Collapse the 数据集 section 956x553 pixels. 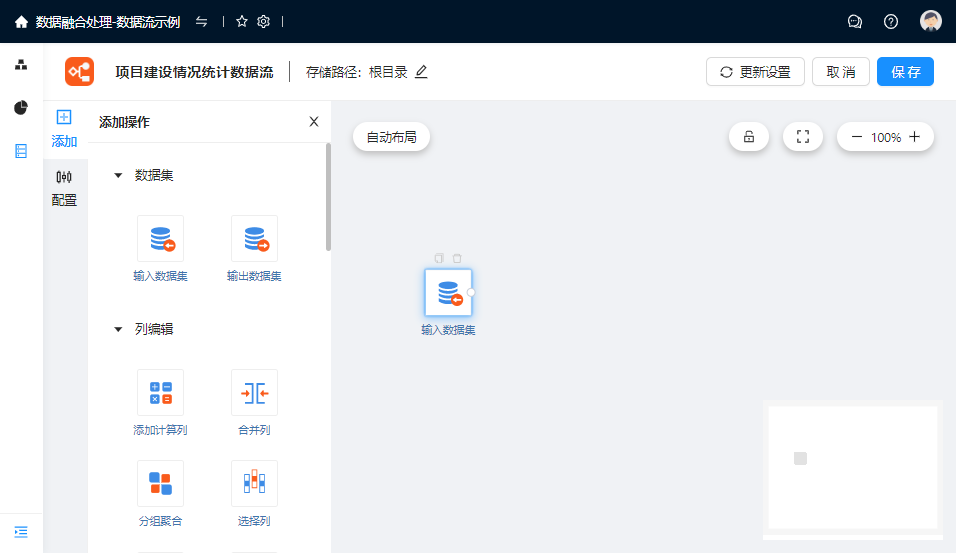point(118,176)
